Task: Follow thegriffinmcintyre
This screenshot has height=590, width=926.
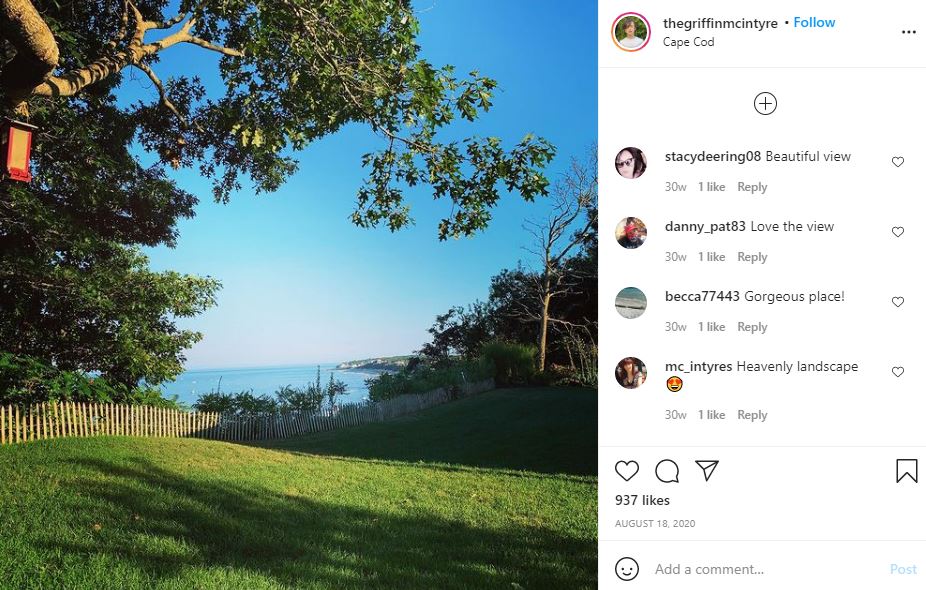Action: [x=814, y=22]
